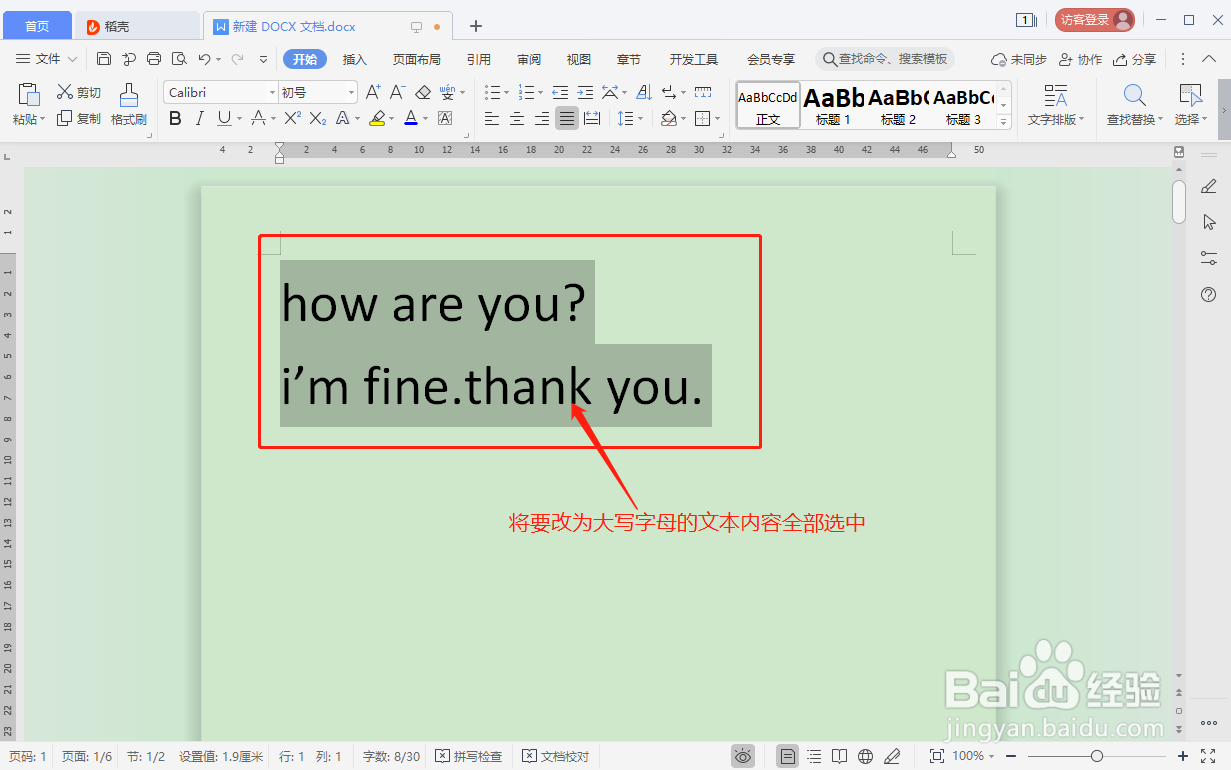This screenshot has width=1231, height=770.
Task: Click the Print icon in quick access toolbar
Action: [x=154, y=59]
